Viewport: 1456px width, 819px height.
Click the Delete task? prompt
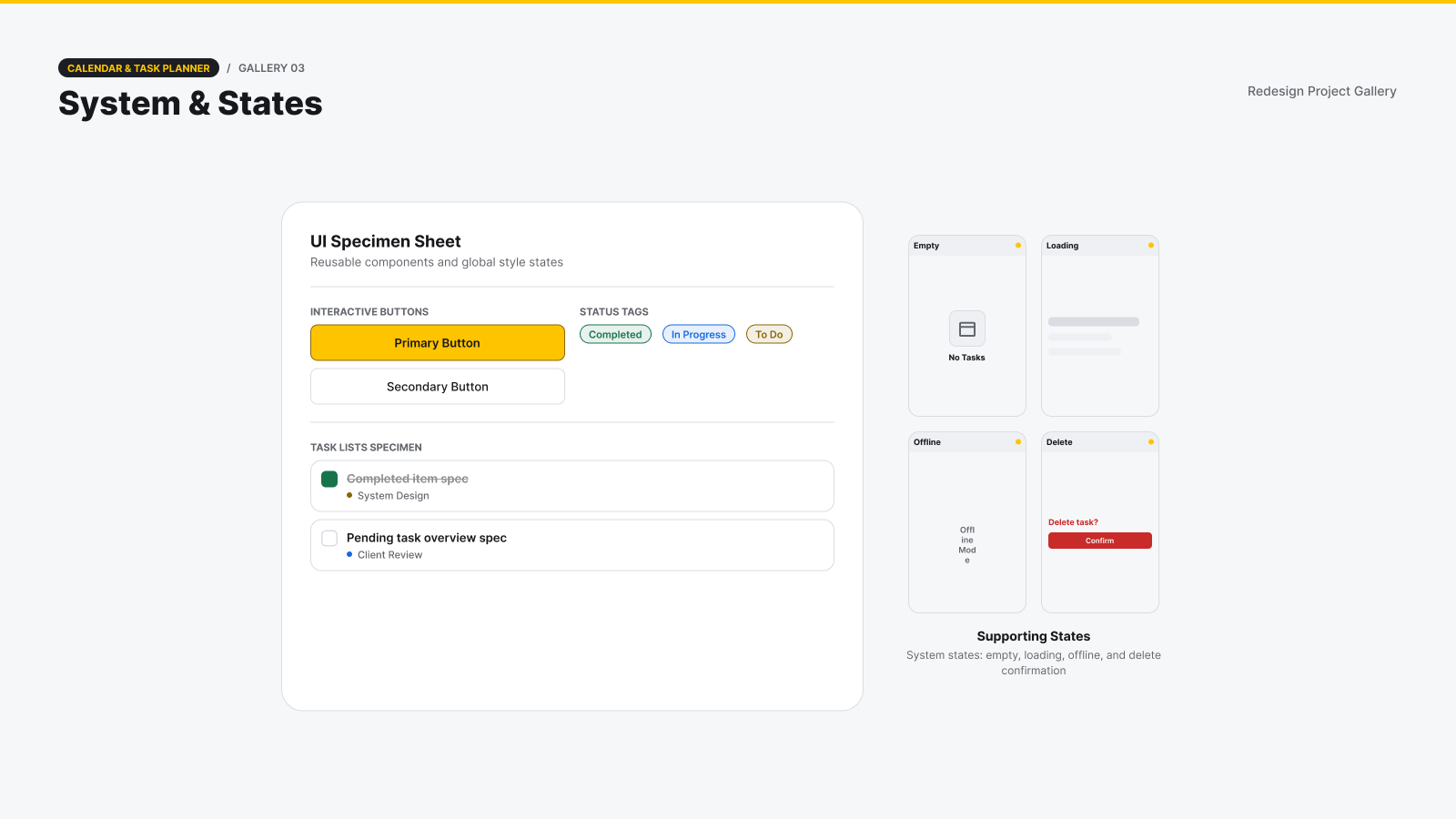[x=1073, y=522]
